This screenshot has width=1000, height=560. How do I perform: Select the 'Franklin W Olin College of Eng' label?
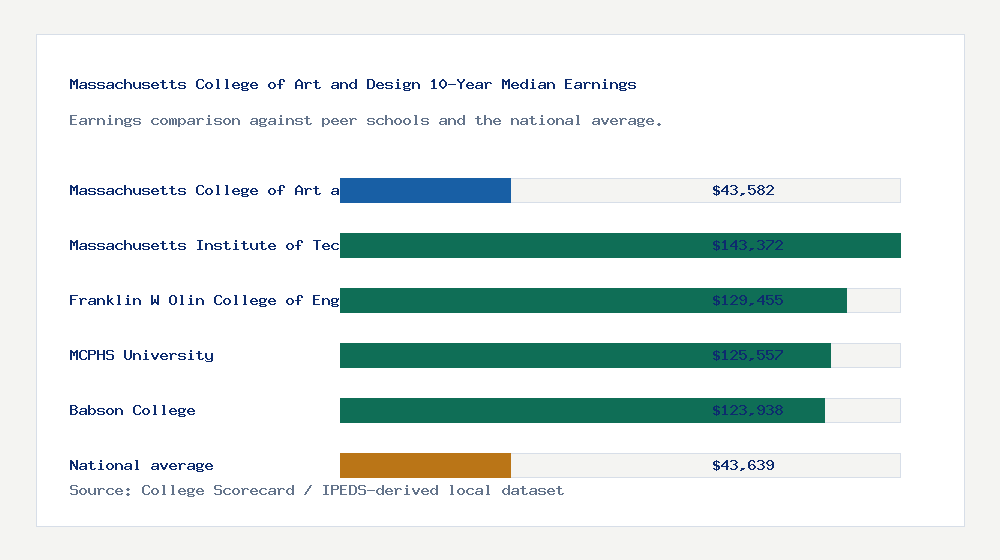click(x=204, y=300)
